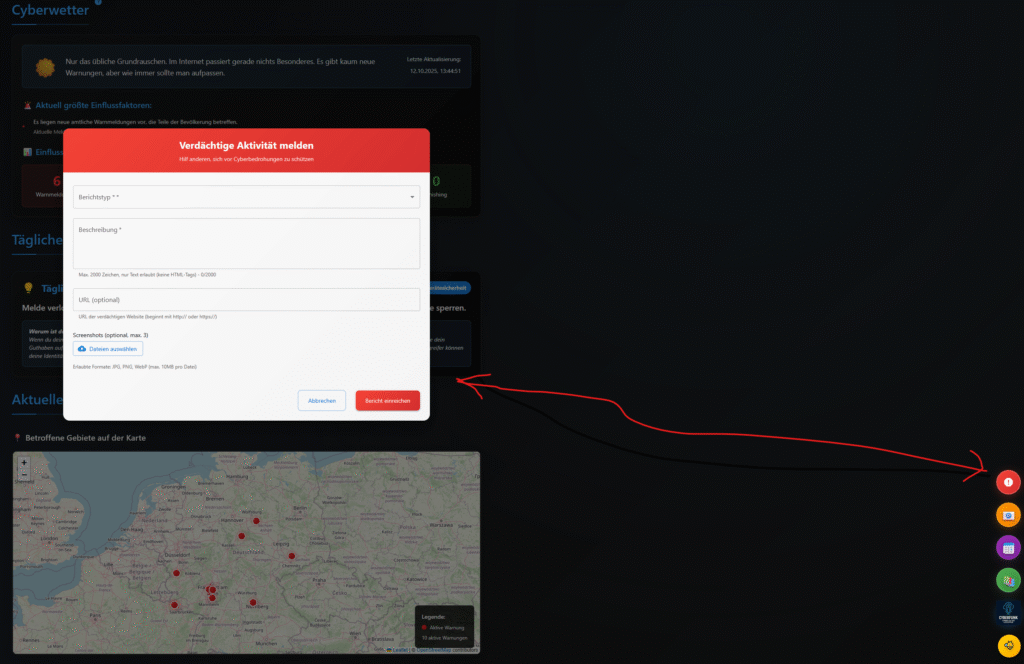Open the Leaflet attribution link
Viewport: 1024px width, 664px height.
[x=399, y=650]
